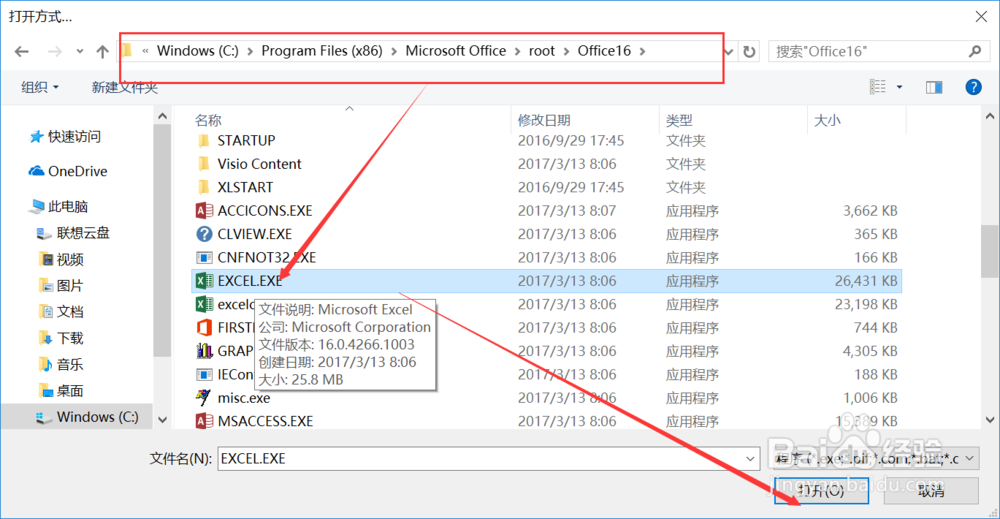The width and height of the screenshot is (1000, 519).
Task: Open 下载 folder in sidebar
Action: point(61,338)
